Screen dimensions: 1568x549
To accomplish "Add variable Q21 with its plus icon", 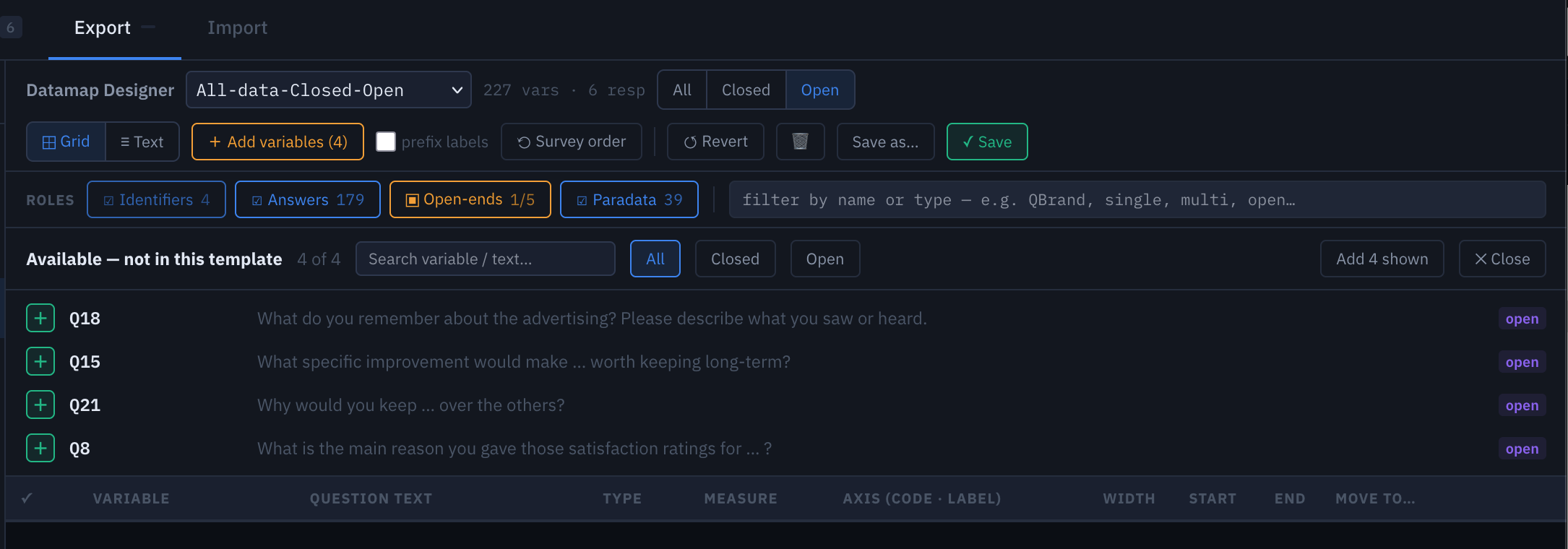I will coord(40,405).
